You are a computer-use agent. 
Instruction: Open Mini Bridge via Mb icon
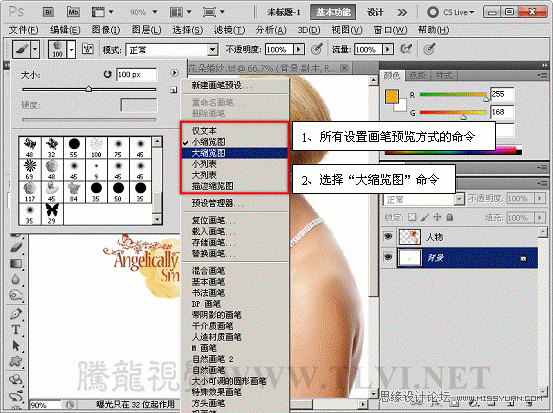click(x=73, y=12)
